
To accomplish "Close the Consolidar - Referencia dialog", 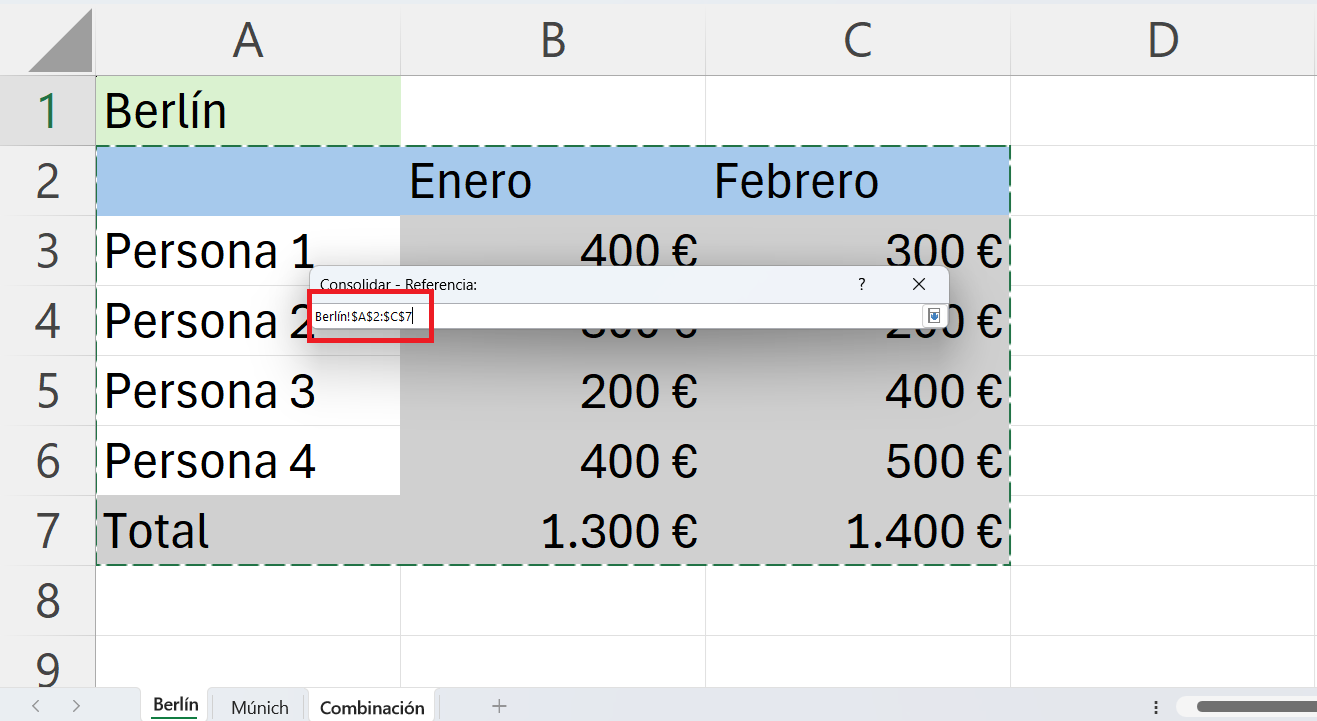I will click(x=919, y=285).
